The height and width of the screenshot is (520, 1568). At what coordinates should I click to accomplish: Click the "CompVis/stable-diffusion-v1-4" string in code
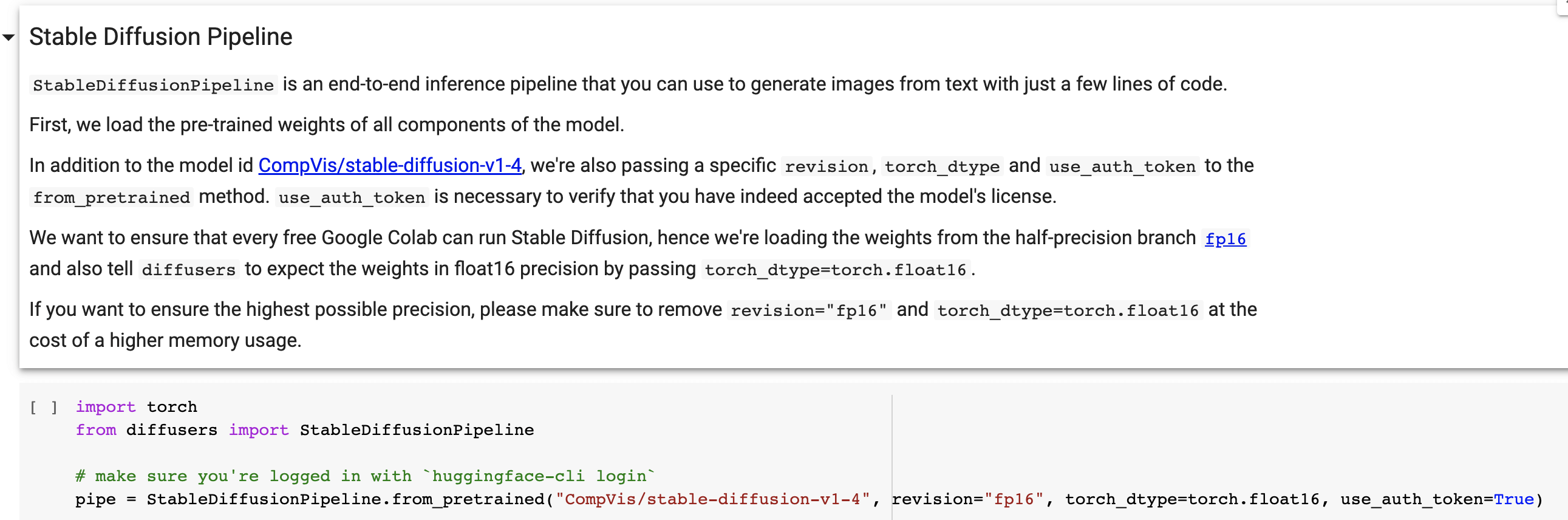click(713, 499)
